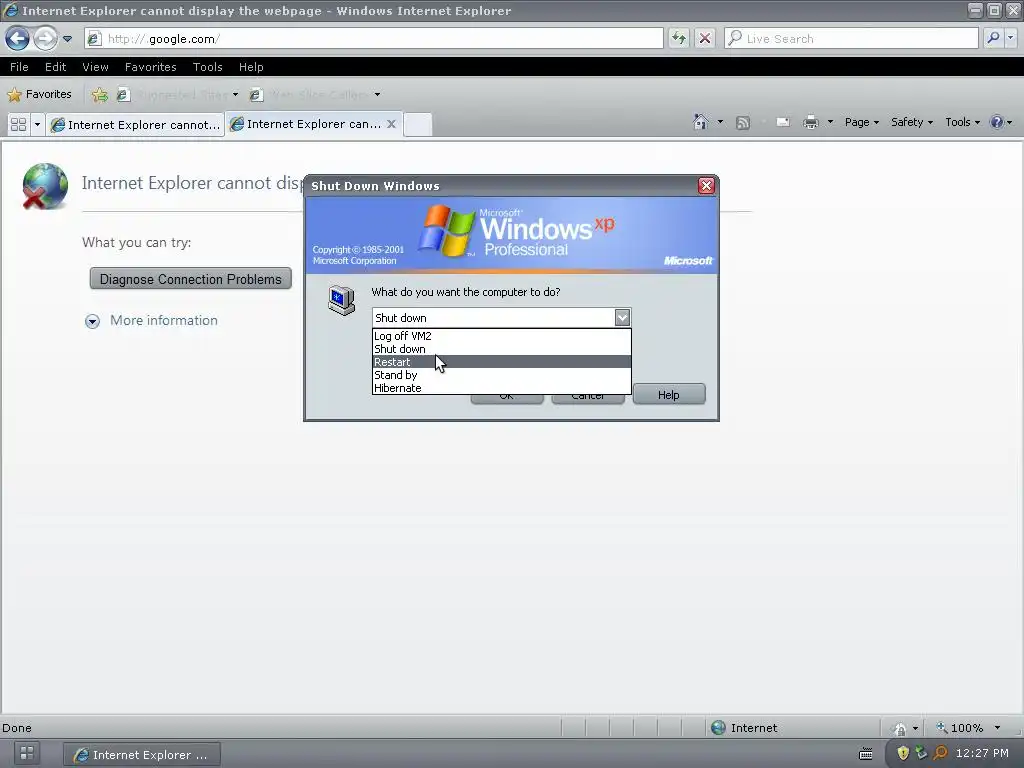Choose Log off VM2 from the list

click(x=502, y=336)
